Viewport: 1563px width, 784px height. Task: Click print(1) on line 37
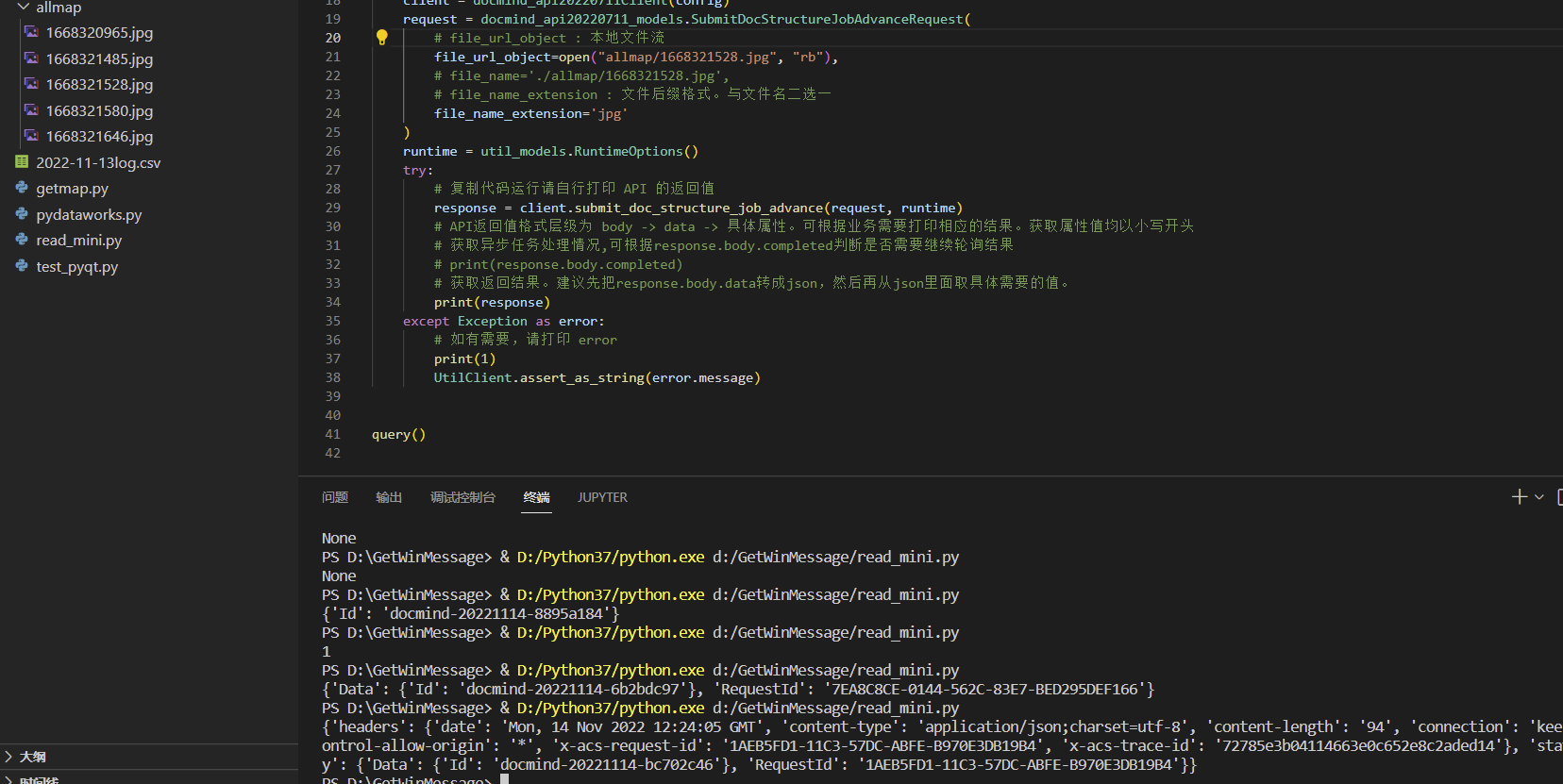coord(464,359)
